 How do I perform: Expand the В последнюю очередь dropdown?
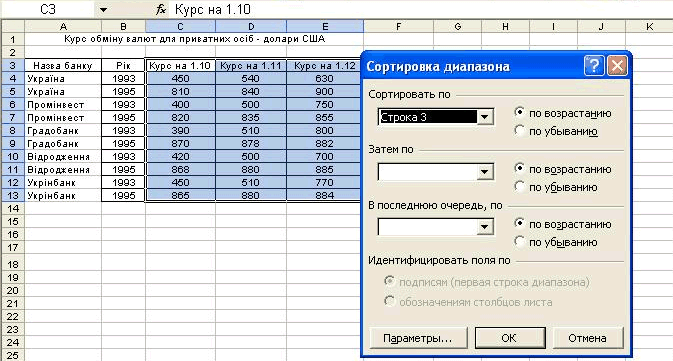click(485, 227)
